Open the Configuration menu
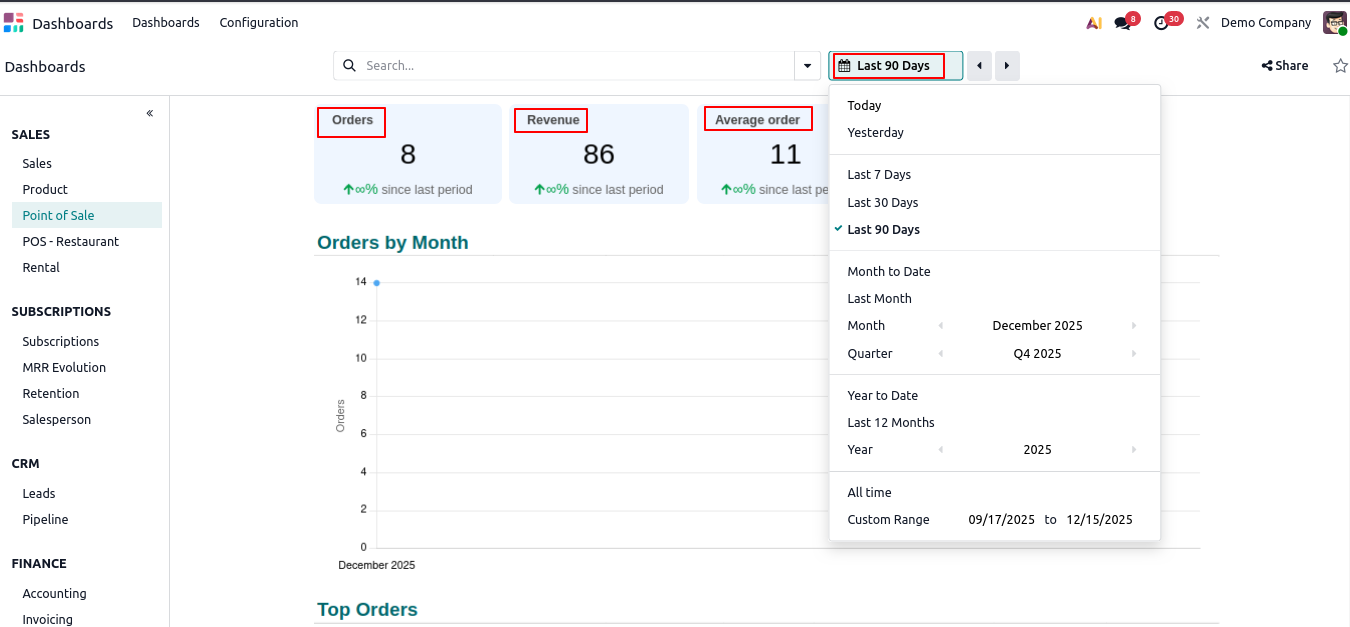This screenshot has width=1350, height=627. (x=258, y=23)
